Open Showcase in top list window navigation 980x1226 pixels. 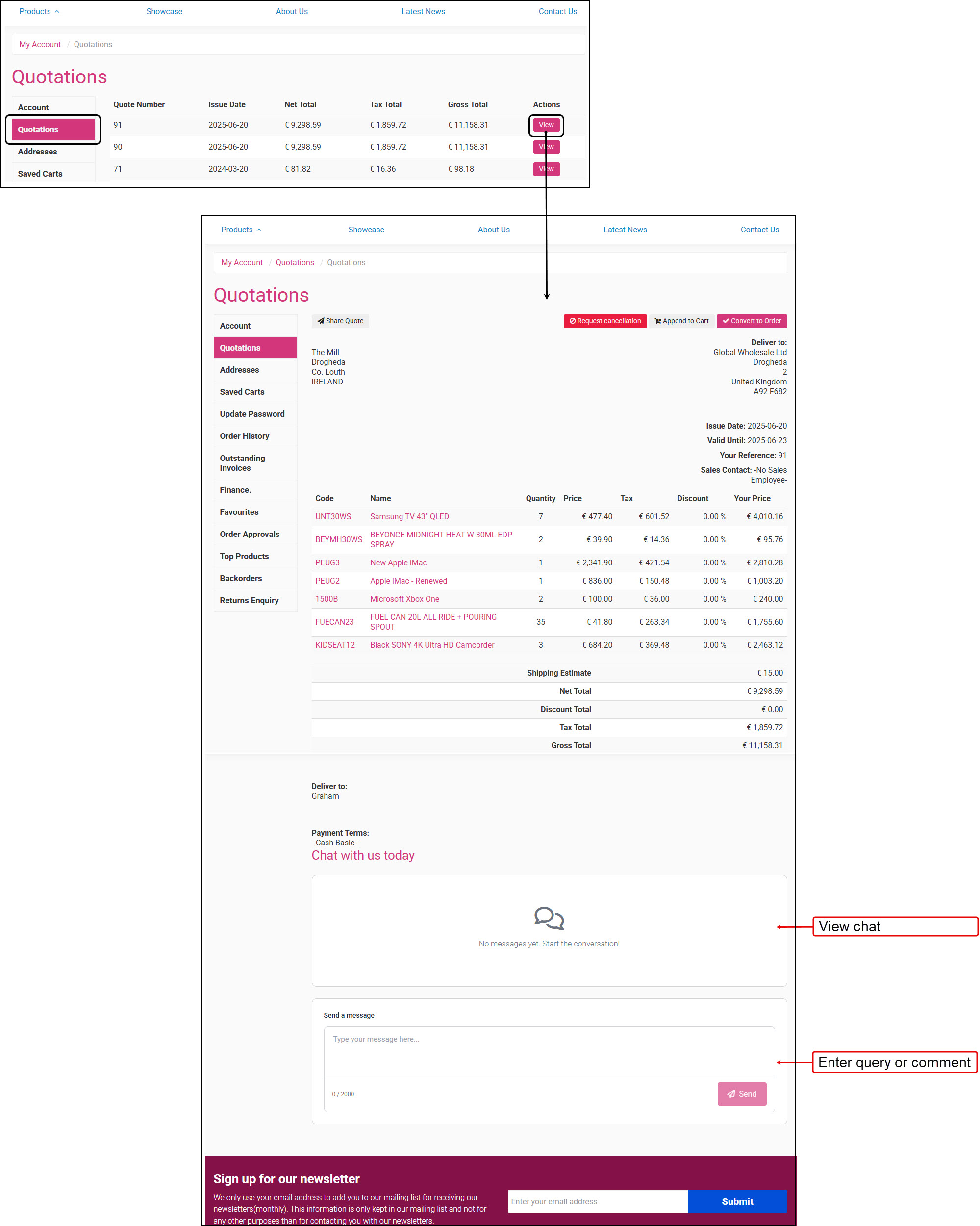click(164, 11)
